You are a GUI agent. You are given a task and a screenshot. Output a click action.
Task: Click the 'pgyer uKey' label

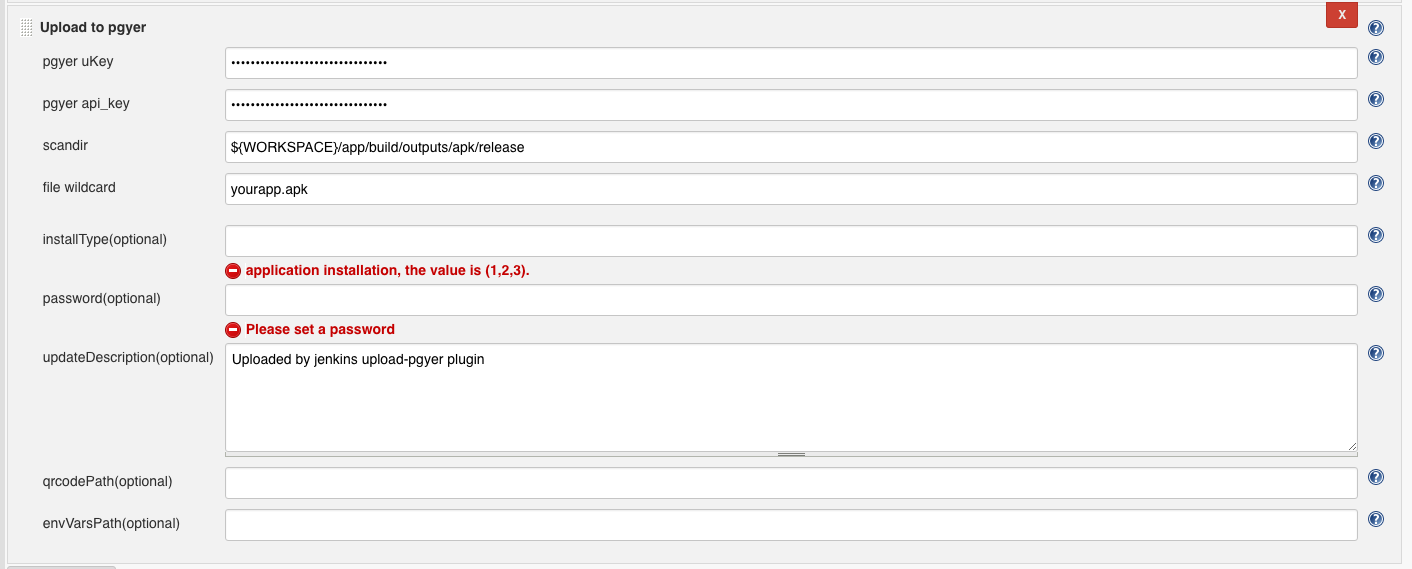point(78,61)
